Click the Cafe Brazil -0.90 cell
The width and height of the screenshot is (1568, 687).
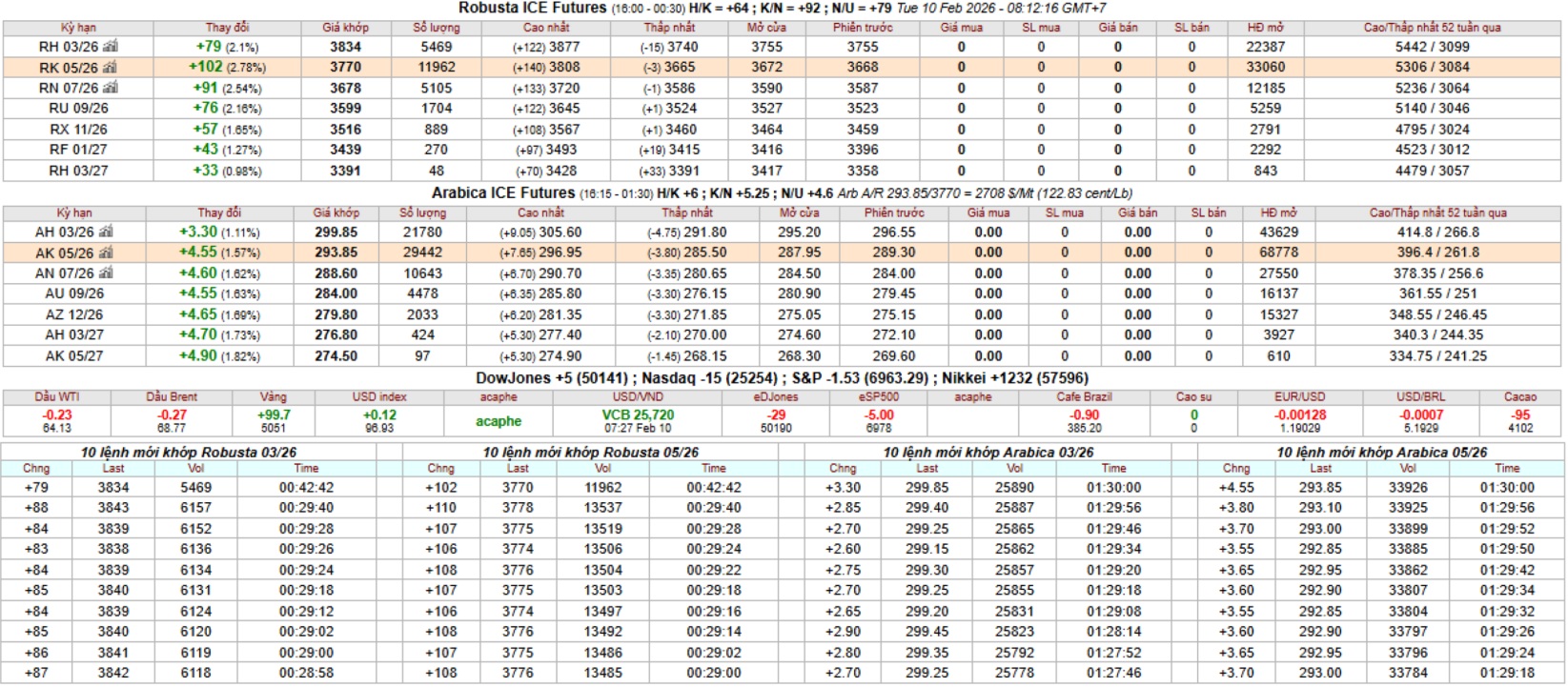[1084, 415]
